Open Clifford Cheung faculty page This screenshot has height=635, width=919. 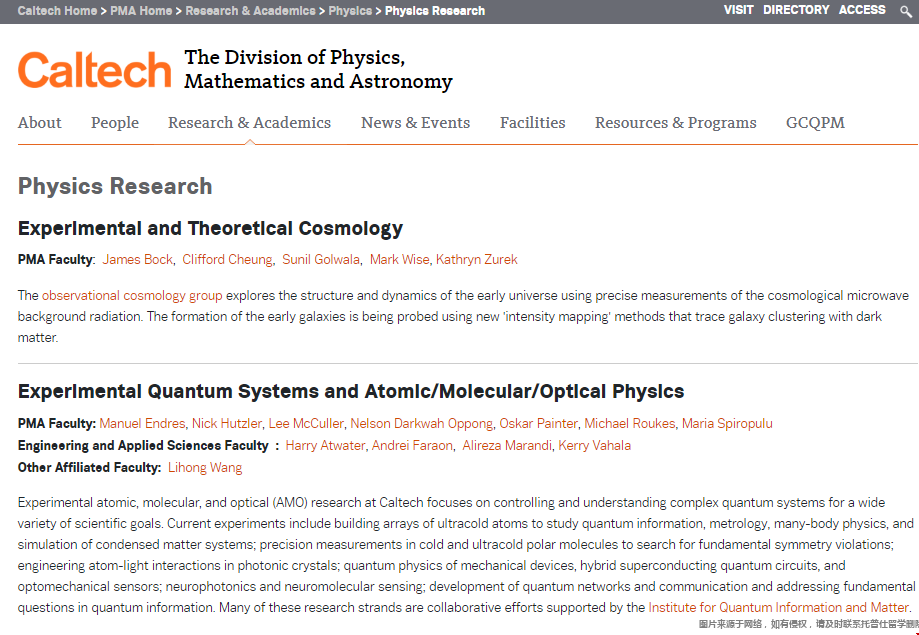point(227,260)
